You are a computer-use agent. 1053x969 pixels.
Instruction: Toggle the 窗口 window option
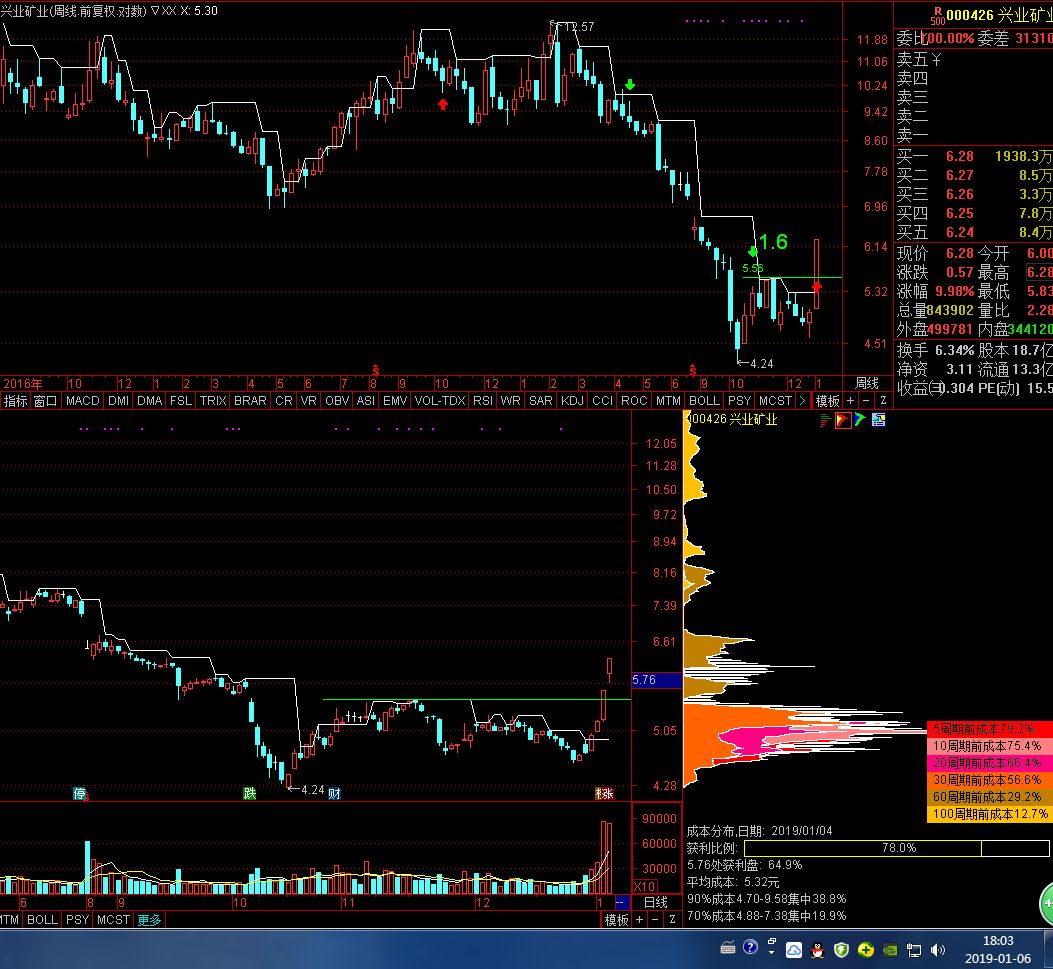coord(46,400)
